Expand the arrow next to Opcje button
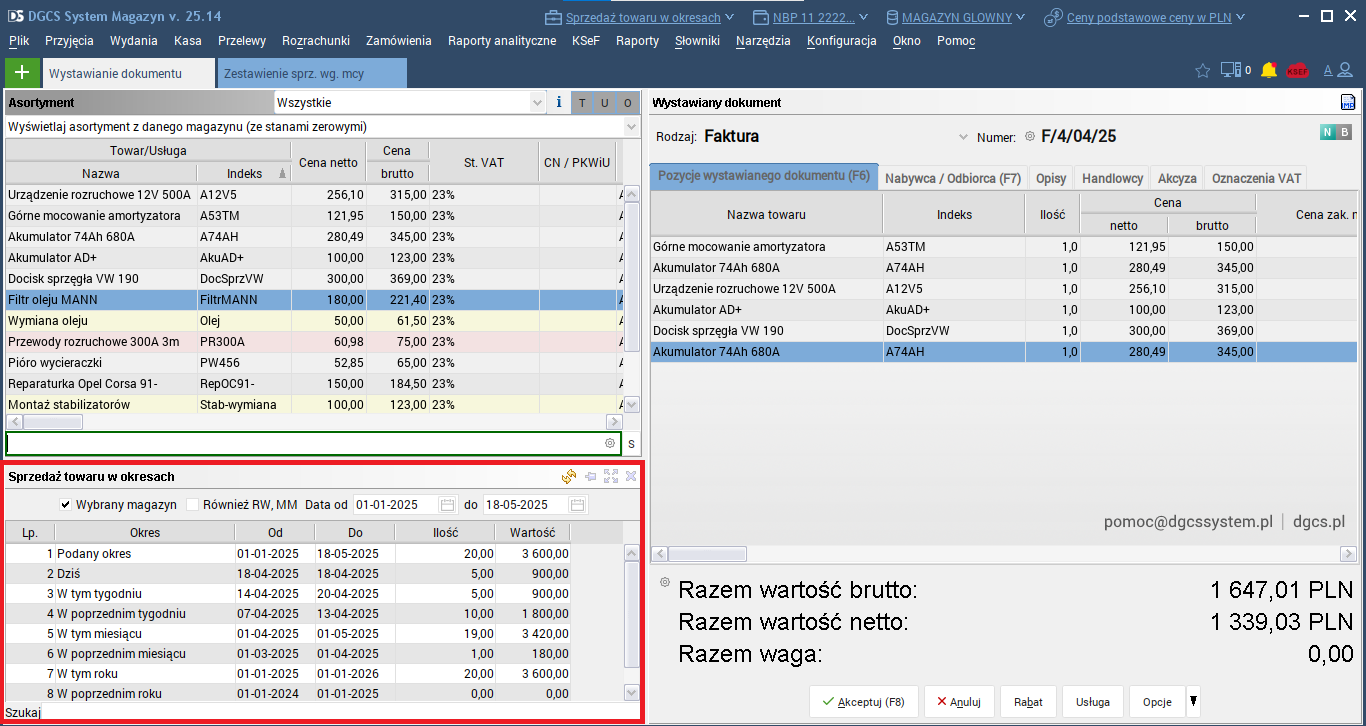 tap(1192, 701)
